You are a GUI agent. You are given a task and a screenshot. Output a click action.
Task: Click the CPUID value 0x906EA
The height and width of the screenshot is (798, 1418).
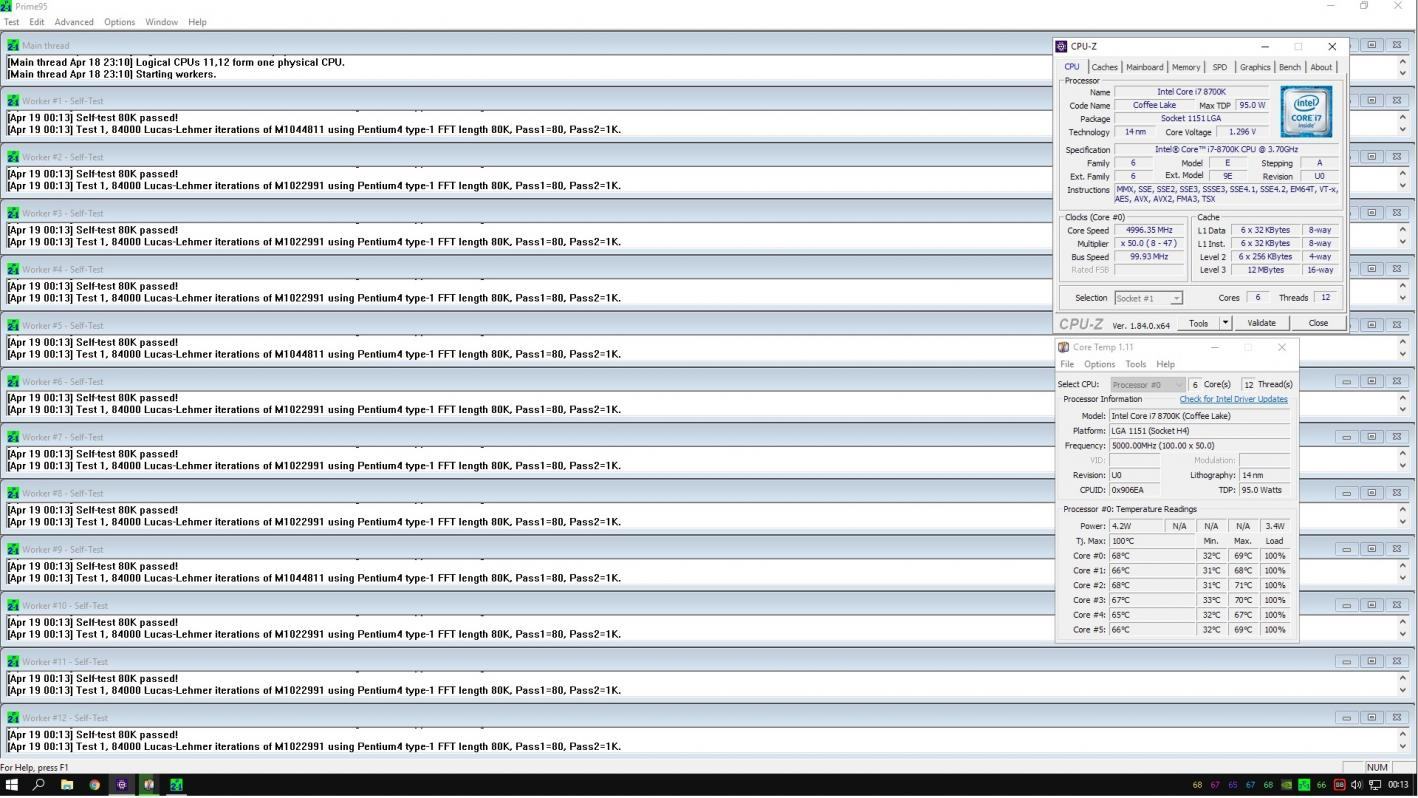(1134, 490)
